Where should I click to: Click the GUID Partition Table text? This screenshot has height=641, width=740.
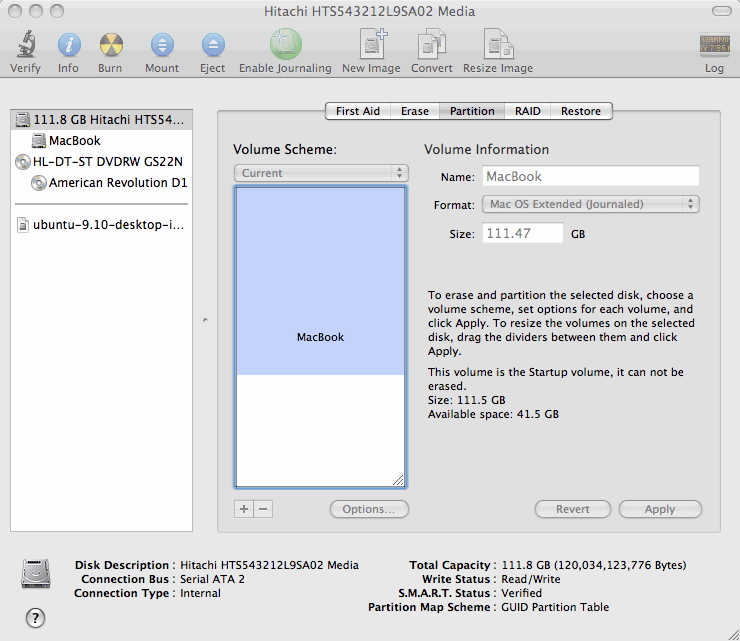(555, 607)
